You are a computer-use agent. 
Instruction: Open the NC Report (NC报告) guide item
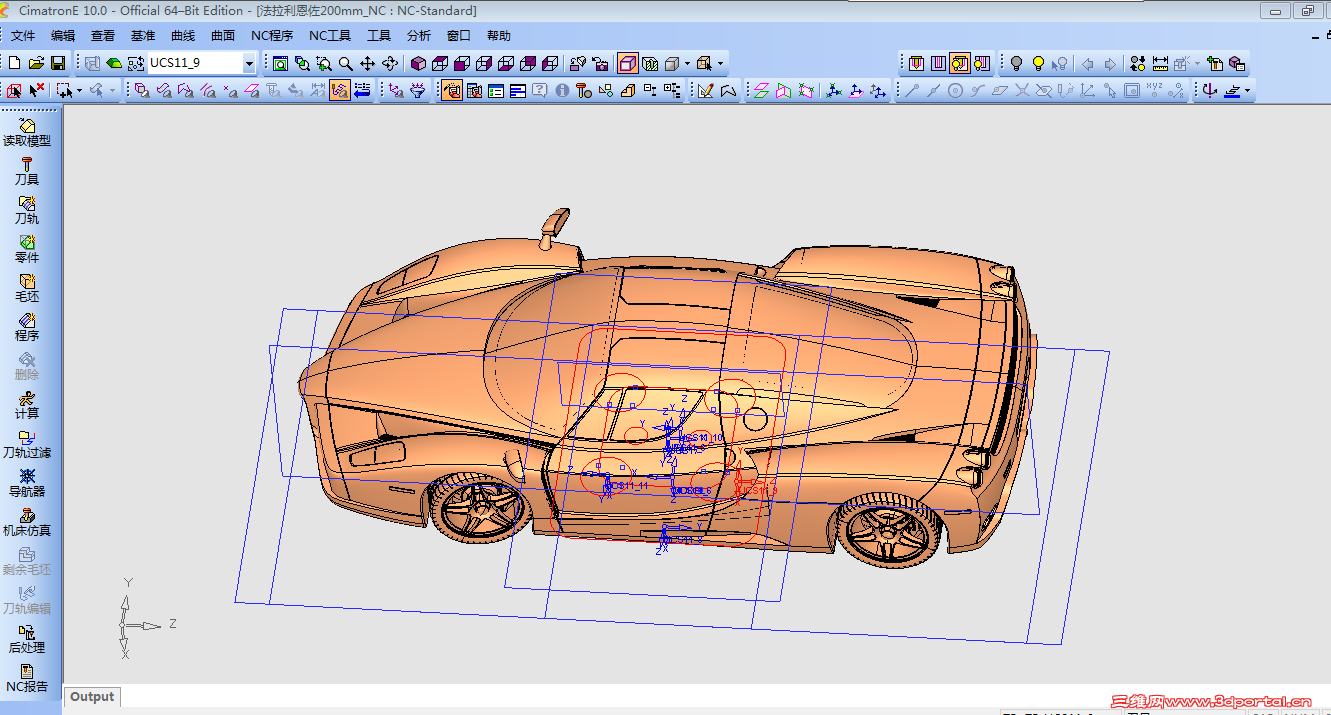(x=27, y=678)
